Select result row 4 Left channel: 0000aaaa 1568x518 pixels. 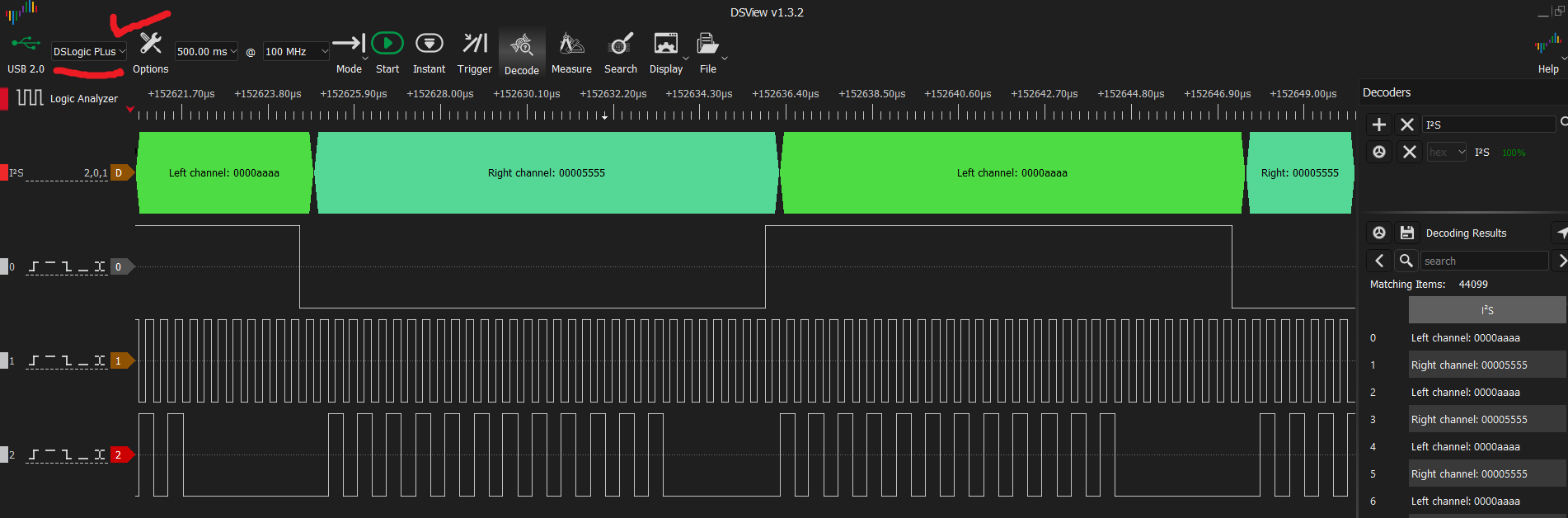pyautogui.click(x=1487, y=446)
